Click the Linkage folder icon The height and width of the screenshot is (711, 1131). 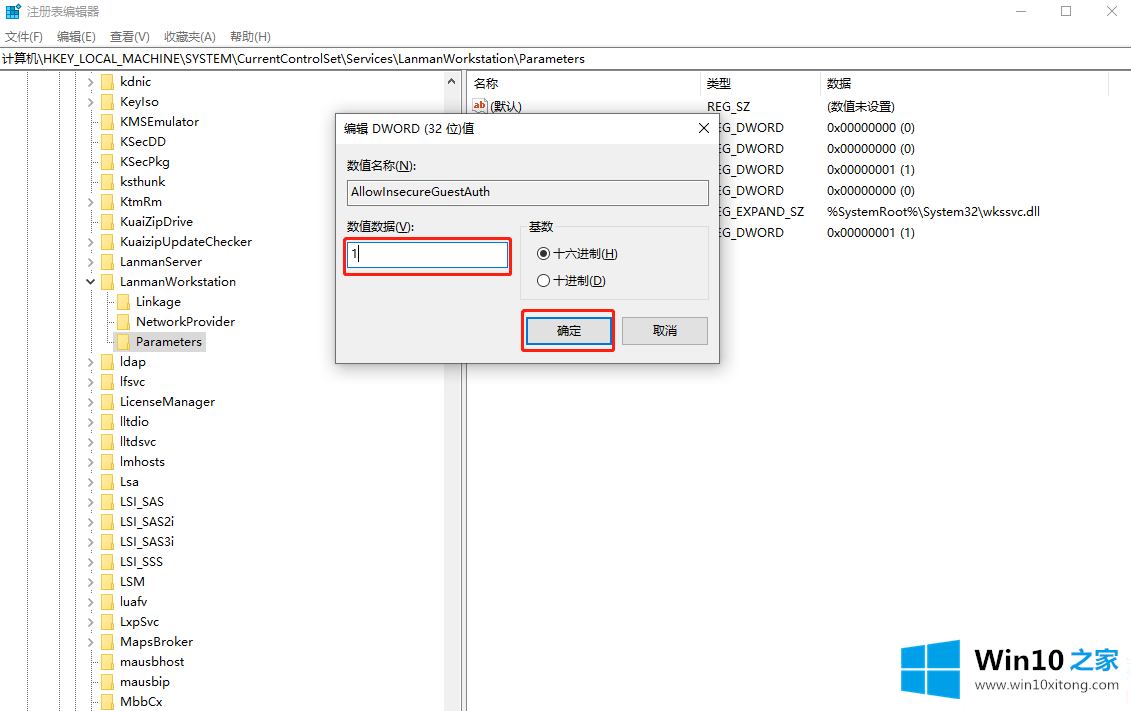[123, 302]
